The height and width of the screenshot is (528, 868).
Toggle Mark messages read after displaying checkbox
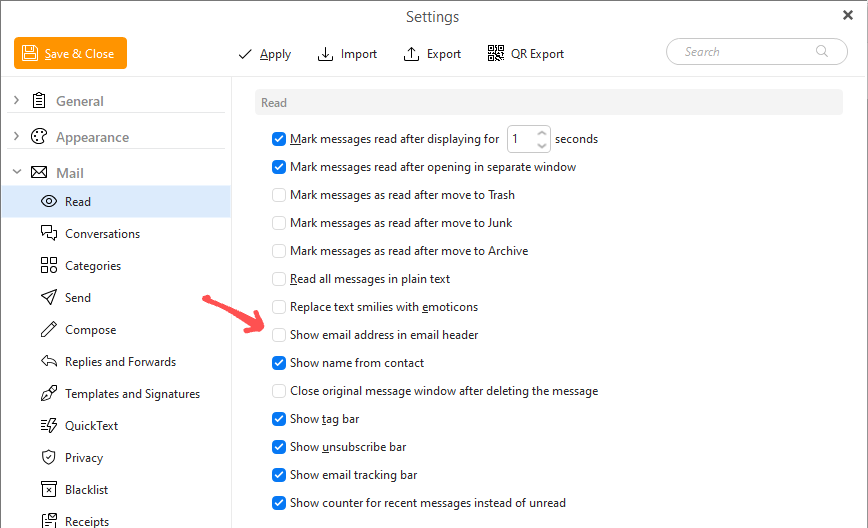(279, 139)
